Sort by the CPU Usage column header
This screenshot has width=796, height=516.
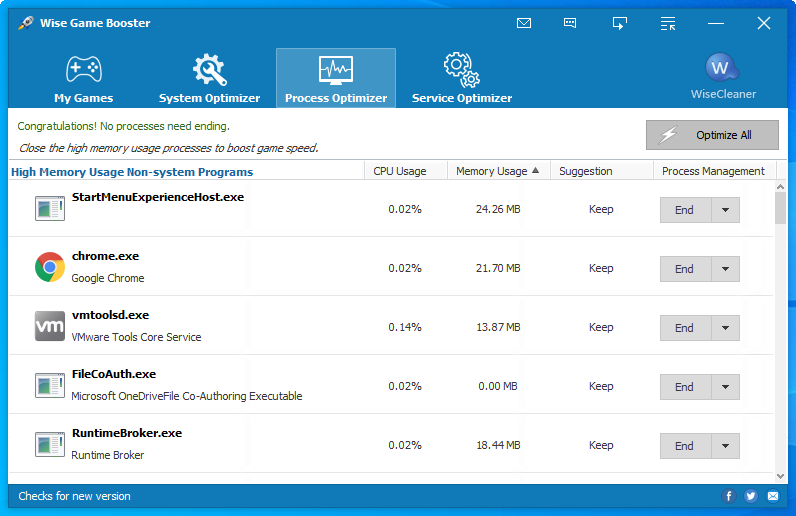tap(400, 171)
